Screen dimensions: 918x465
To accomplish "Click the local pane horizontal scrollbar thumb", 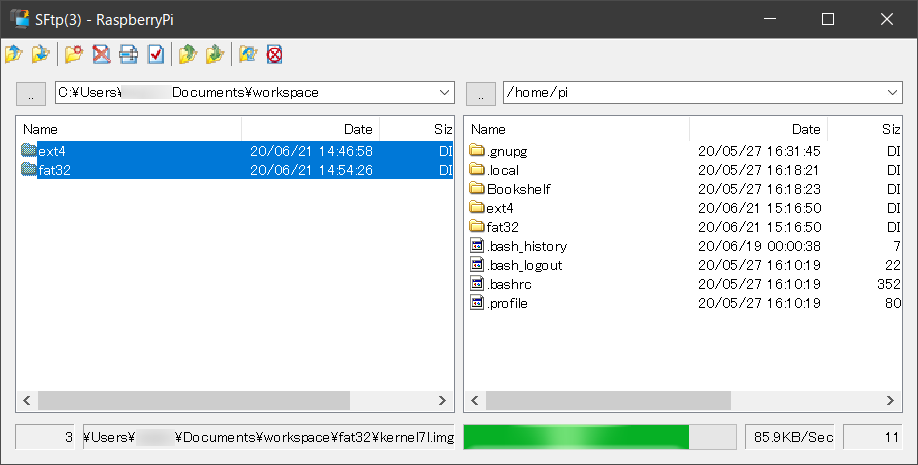I will 194,401.
